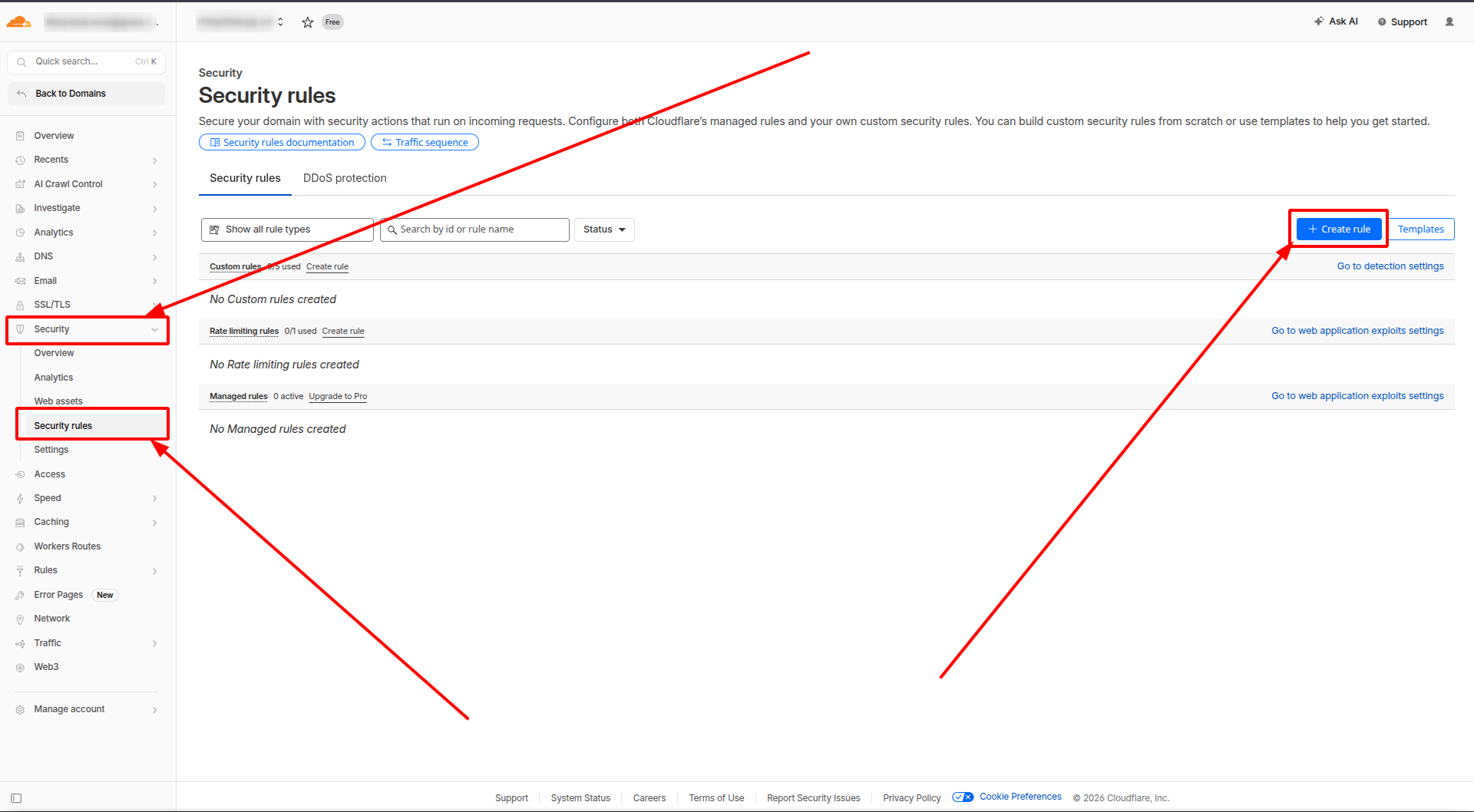Image resolution: width=1474 pixels, height=812 pixels.
Task: Collapse the sidebar with the bottom-left panel icon
Action: pyautogui.click(x=16, y=798)
